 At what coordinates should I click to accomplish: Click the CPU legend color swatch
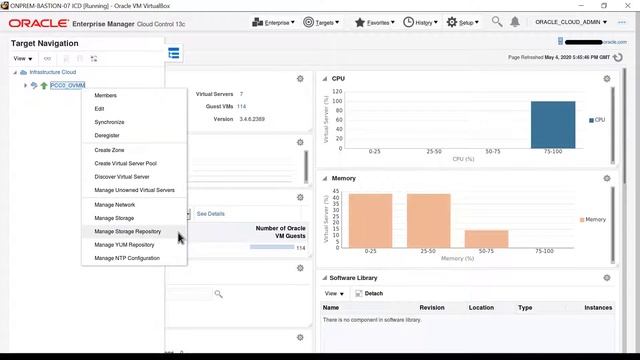(x=591, y=120)
